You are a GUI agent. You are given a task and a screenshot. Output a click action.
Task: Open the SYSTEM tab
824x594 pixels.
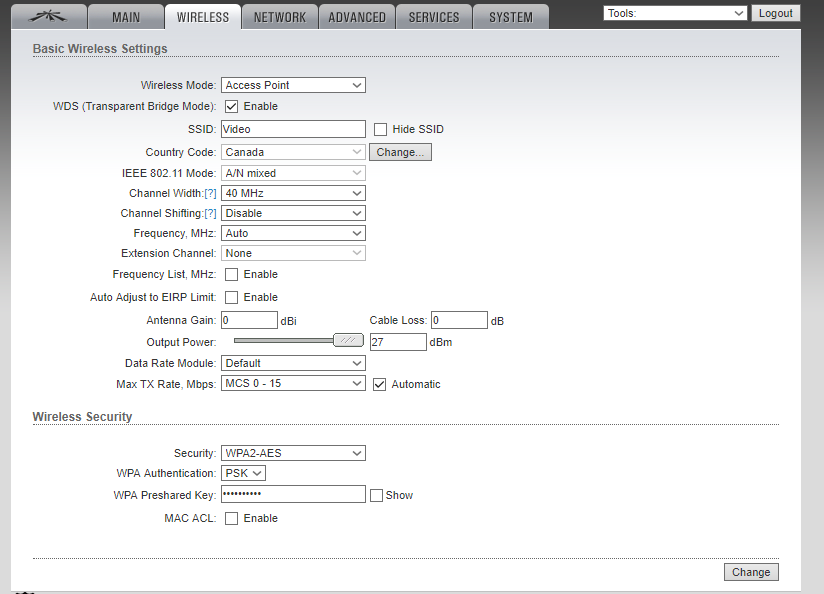point(511,17)
